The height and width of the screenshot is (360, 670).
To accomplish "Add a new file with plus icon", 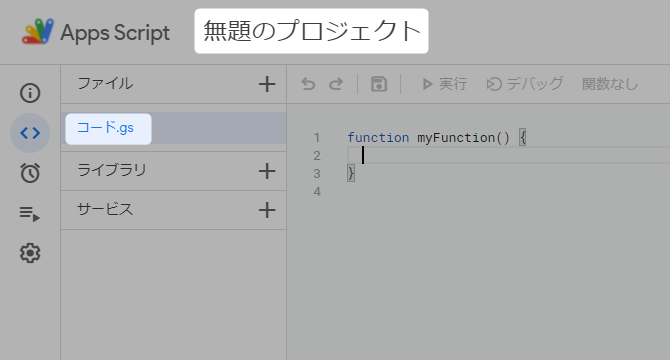I will coord(267,84).
